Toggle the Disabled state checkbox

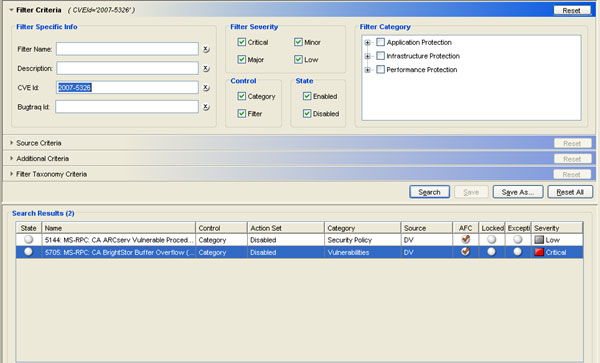coord(307,114)
